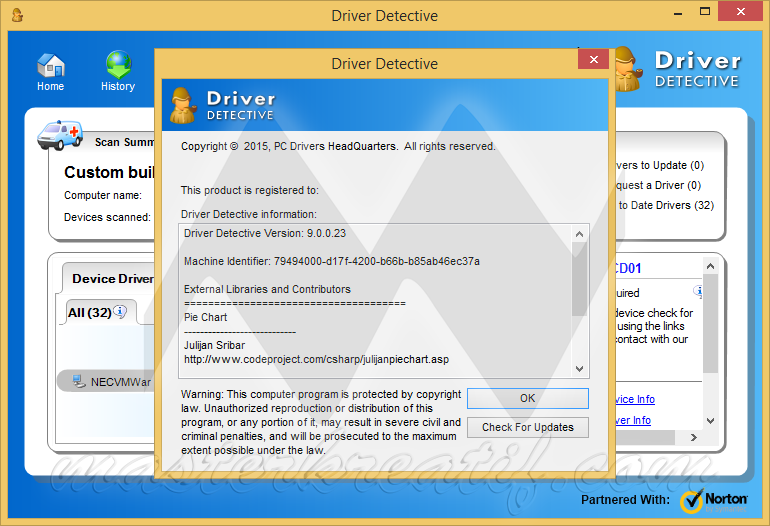
Task: Click the right panel vertical scrollbar thumb
Action: (x=710, y=323)
